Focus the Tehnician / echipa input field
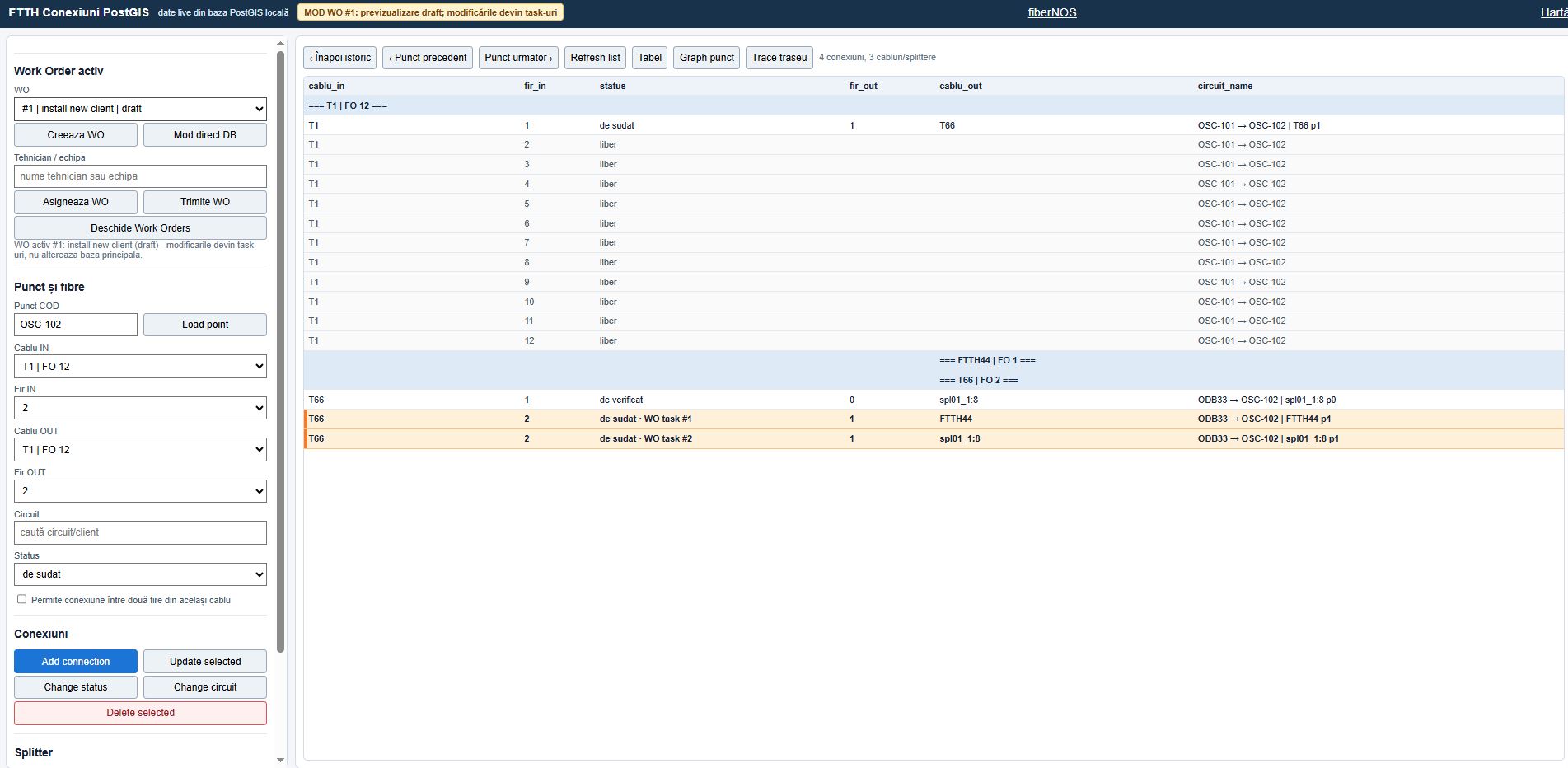This screenshot has height=768, width=1568. coord(140,176)
